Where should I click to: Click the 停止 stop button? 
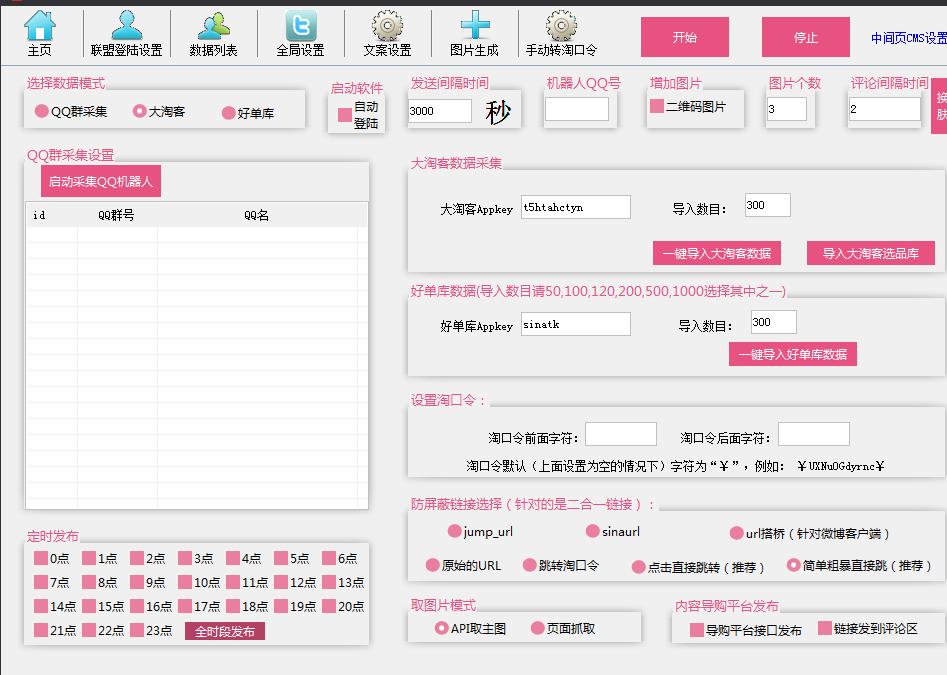[806, 37]
